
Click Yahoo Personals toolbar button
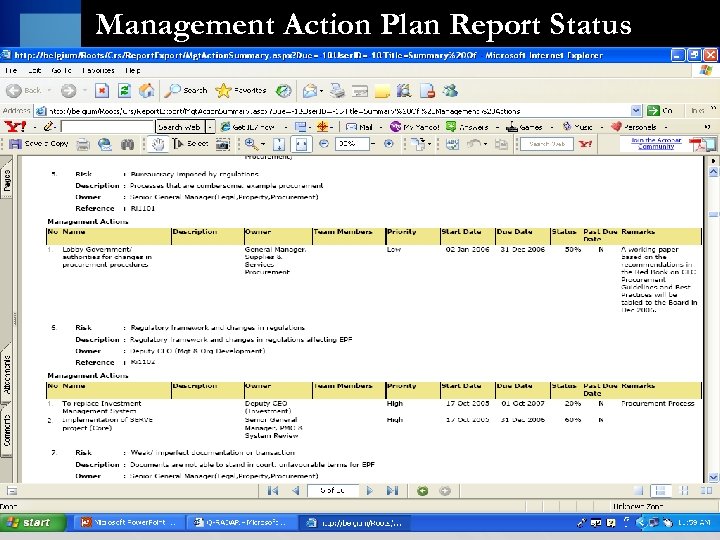click(x=634, y=127)
